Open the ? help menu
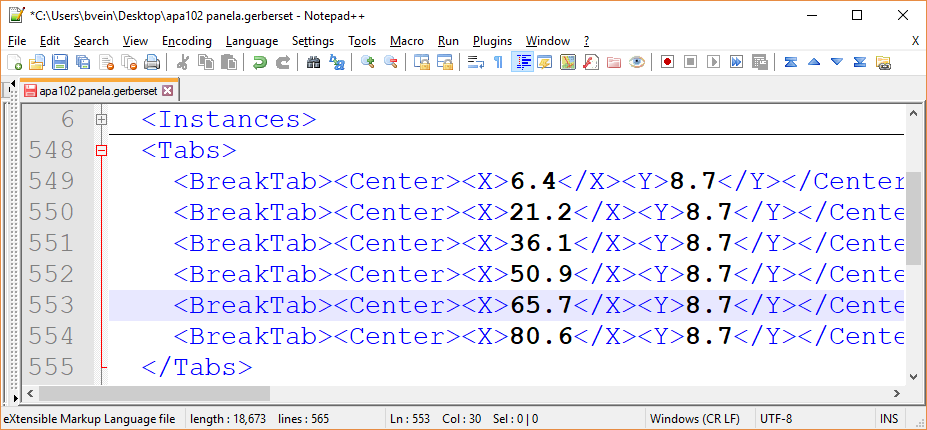The height and width of the screenshot is (430, 927). [586, 41]
